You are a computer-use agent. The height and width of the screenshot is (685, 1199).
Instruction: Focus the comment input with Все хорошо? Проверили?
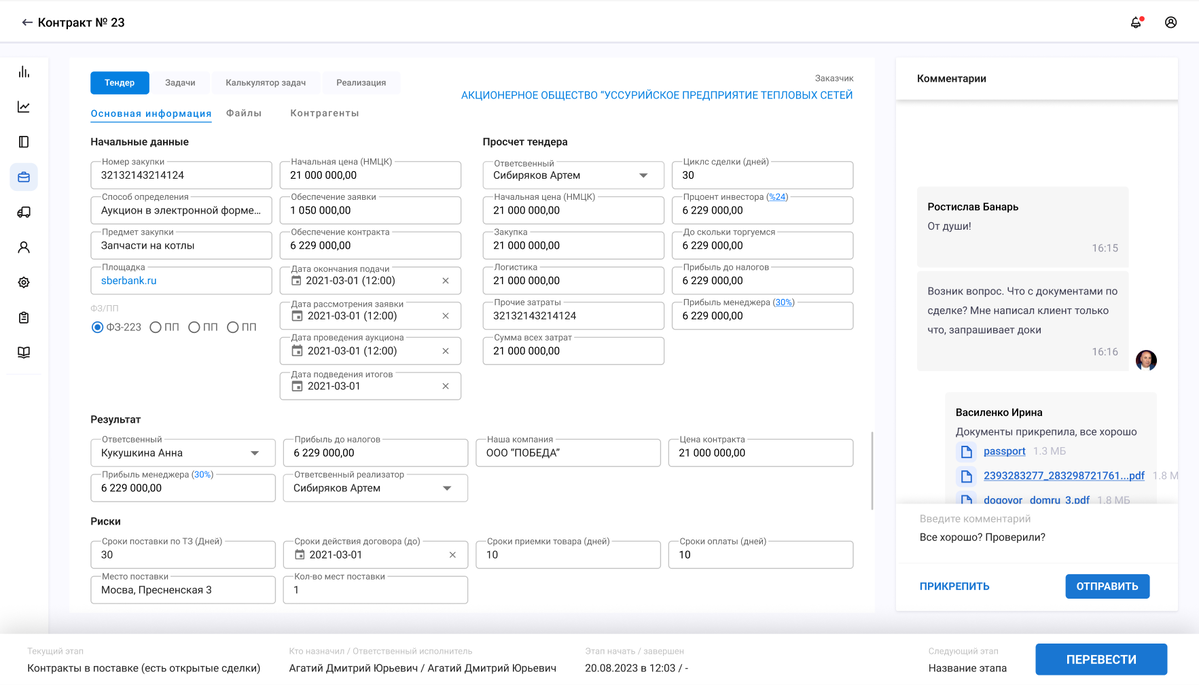click(x=1036, y=537)
